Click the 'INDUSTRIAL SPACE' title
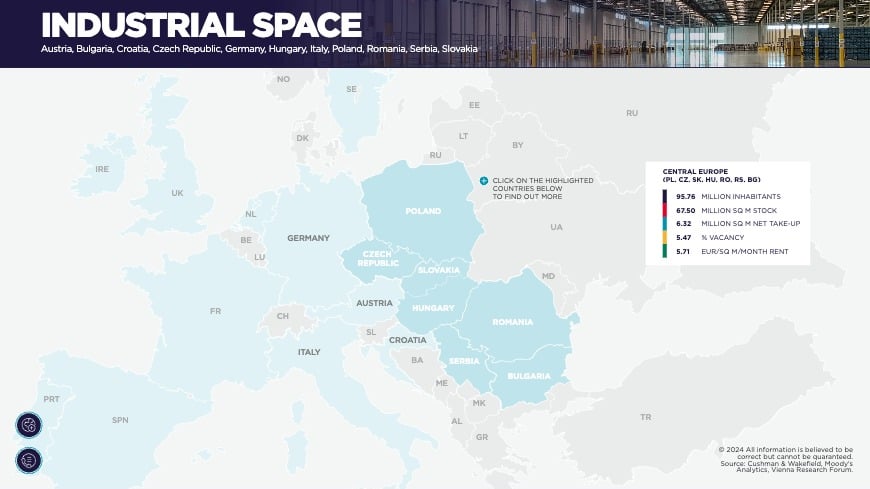 click(201, 25)
